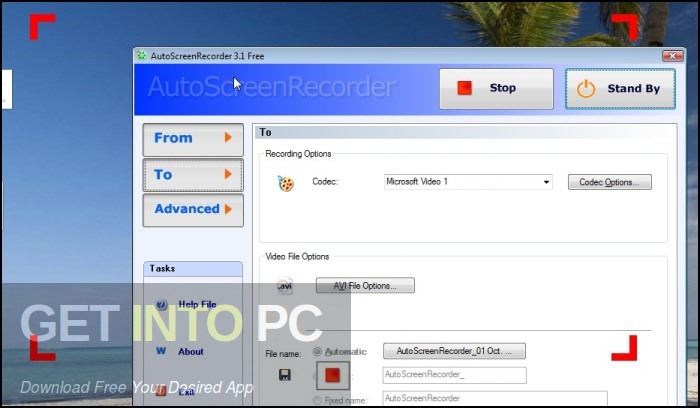This screenshot has width=700, height=408.
Task: Click the Video File Options group label
Action: coord(297,256)
